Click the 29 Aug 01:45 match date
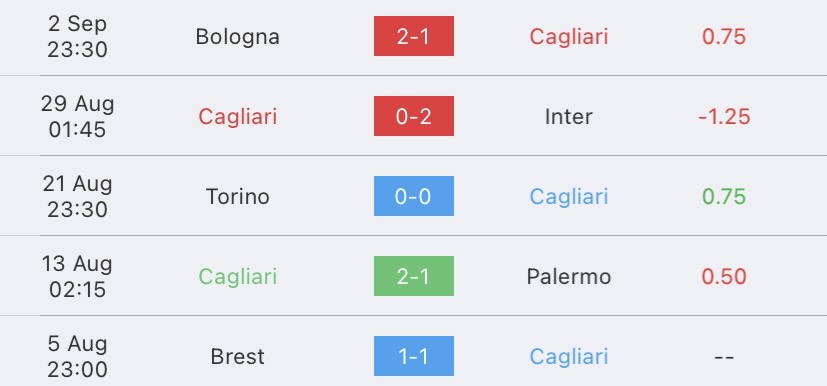 pos(78,117)
